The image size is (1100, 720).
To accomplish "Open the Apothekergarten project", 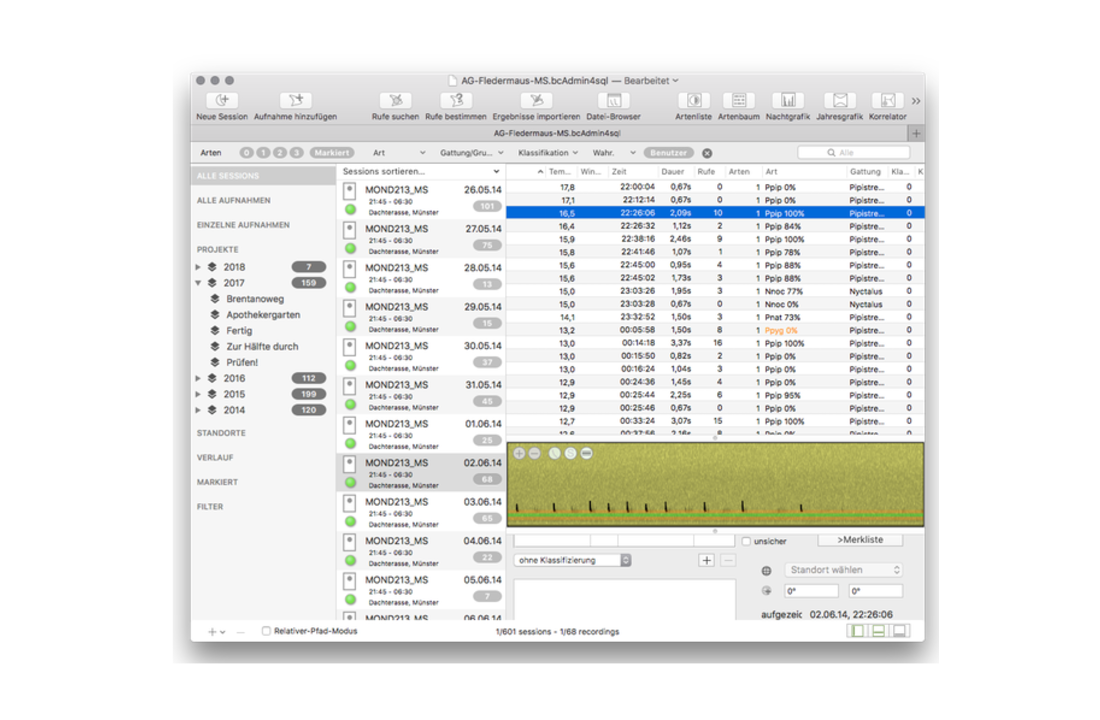I will [x=263, y=315].
